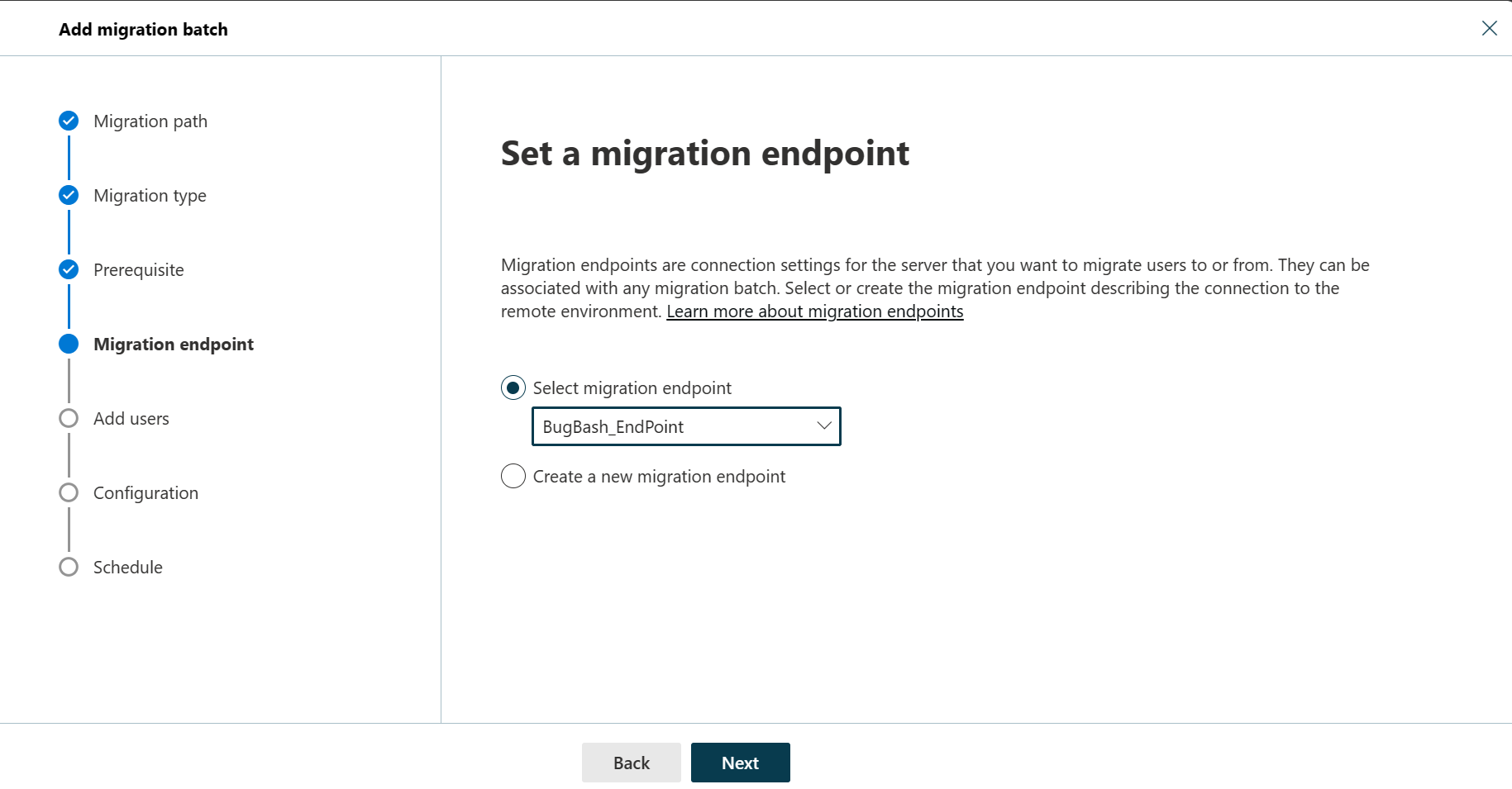Screen dimensions: 1512x789
Task: Click the Migration type step checkmark icon
Action: coord(68,195)
